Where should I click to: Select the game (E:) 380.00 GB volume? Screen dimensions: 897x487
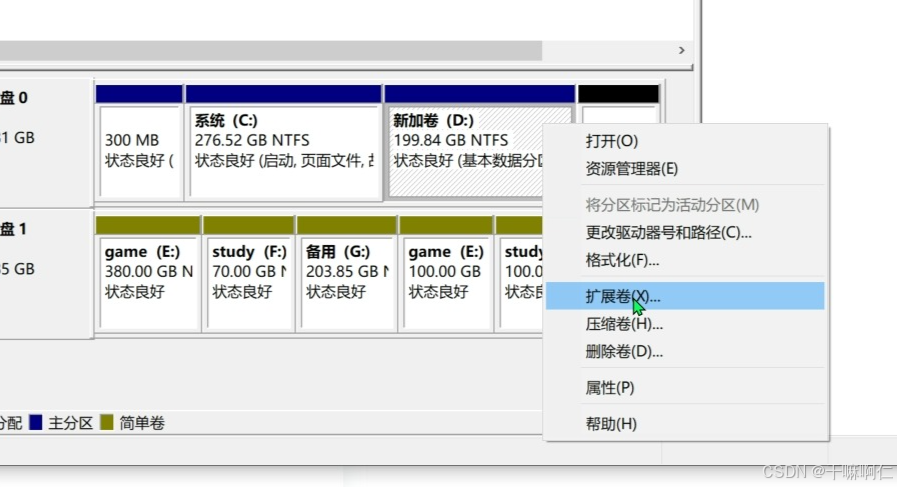point(148,274)
